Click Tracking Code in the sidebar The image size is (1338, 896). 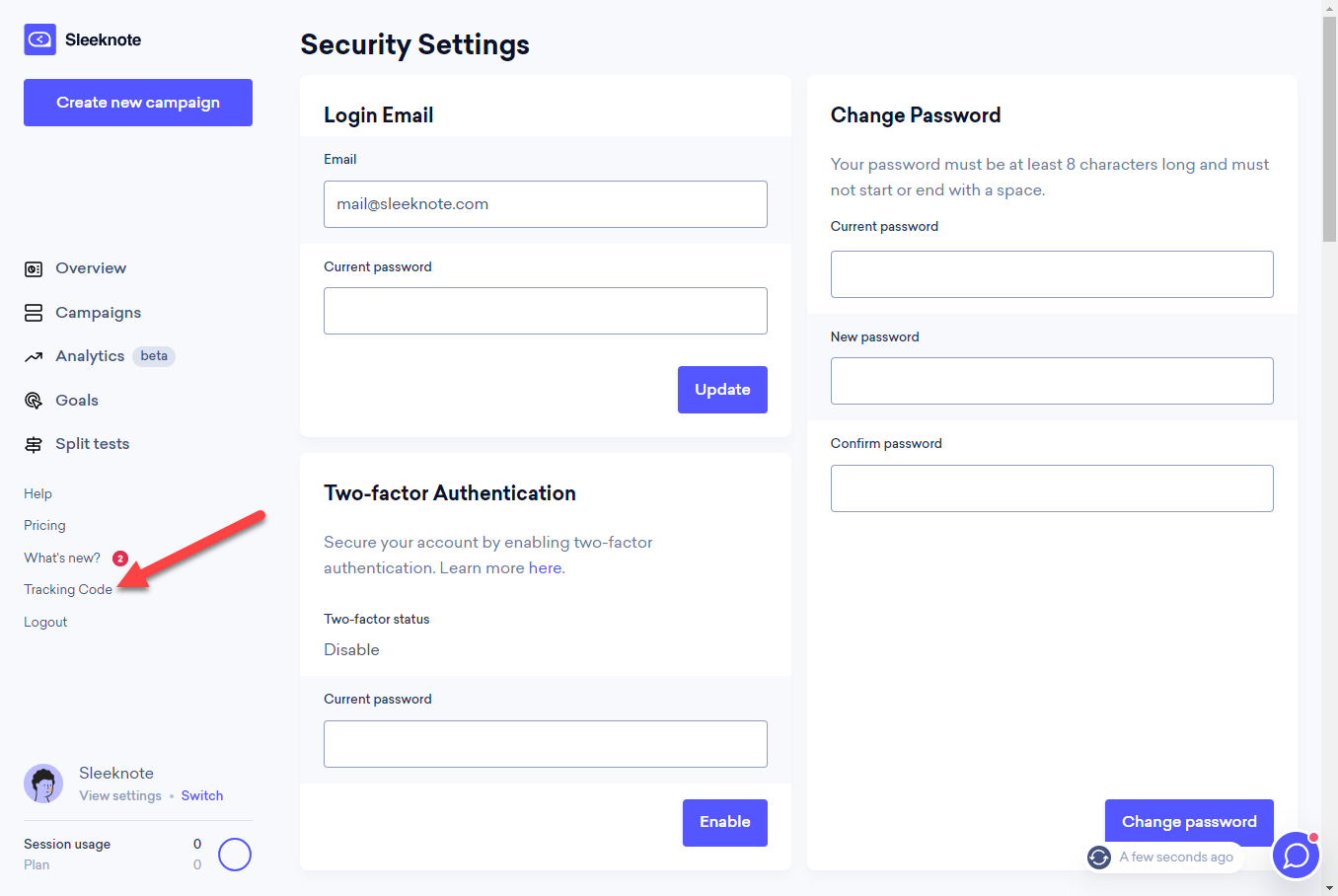click(x=67, y=589)
